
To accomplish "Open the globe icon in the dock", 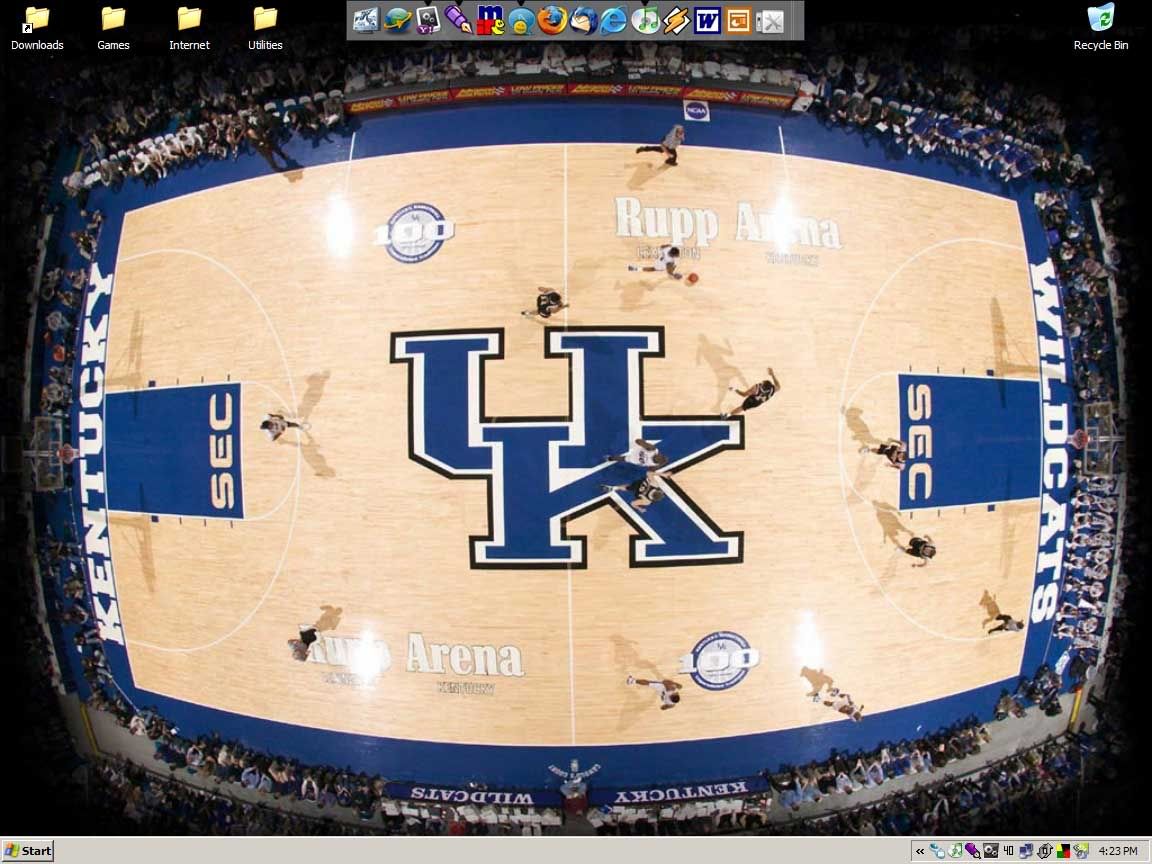I will [397, 20].
